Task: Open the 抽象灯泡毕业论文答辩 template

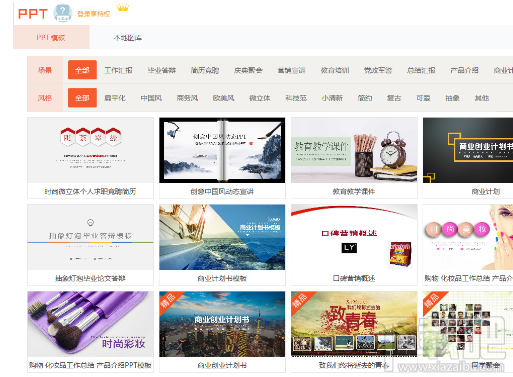Action: tap(90, 237)
